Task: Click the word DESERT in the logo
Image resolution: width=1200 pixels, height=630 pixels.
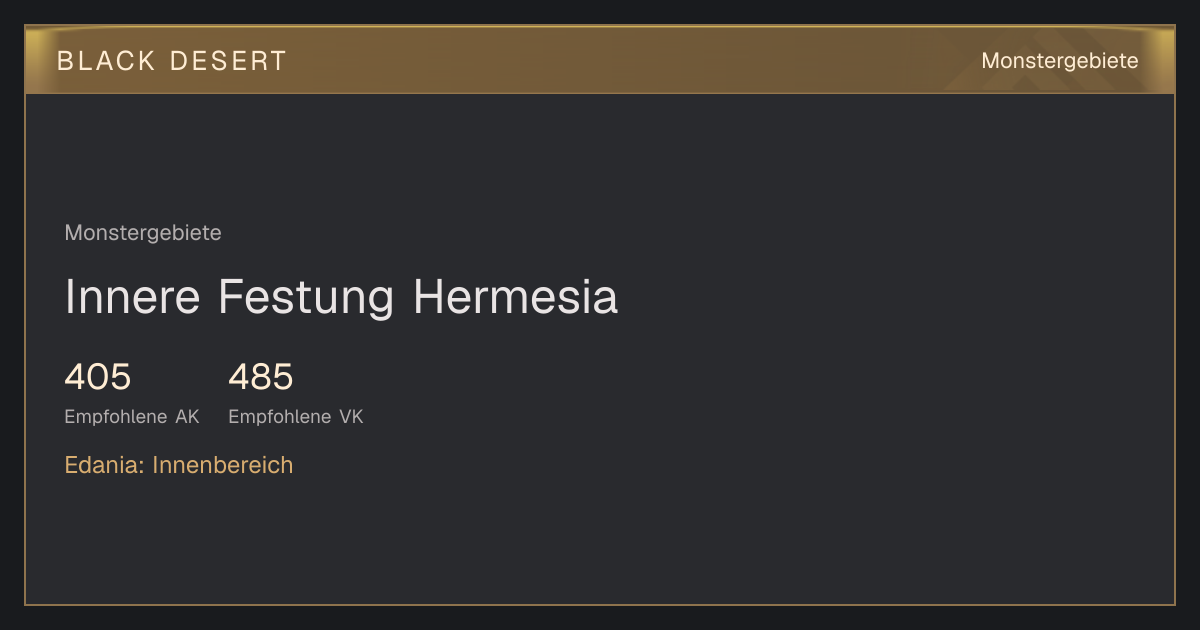Action: pyautogui.click(x=228, y=61)
